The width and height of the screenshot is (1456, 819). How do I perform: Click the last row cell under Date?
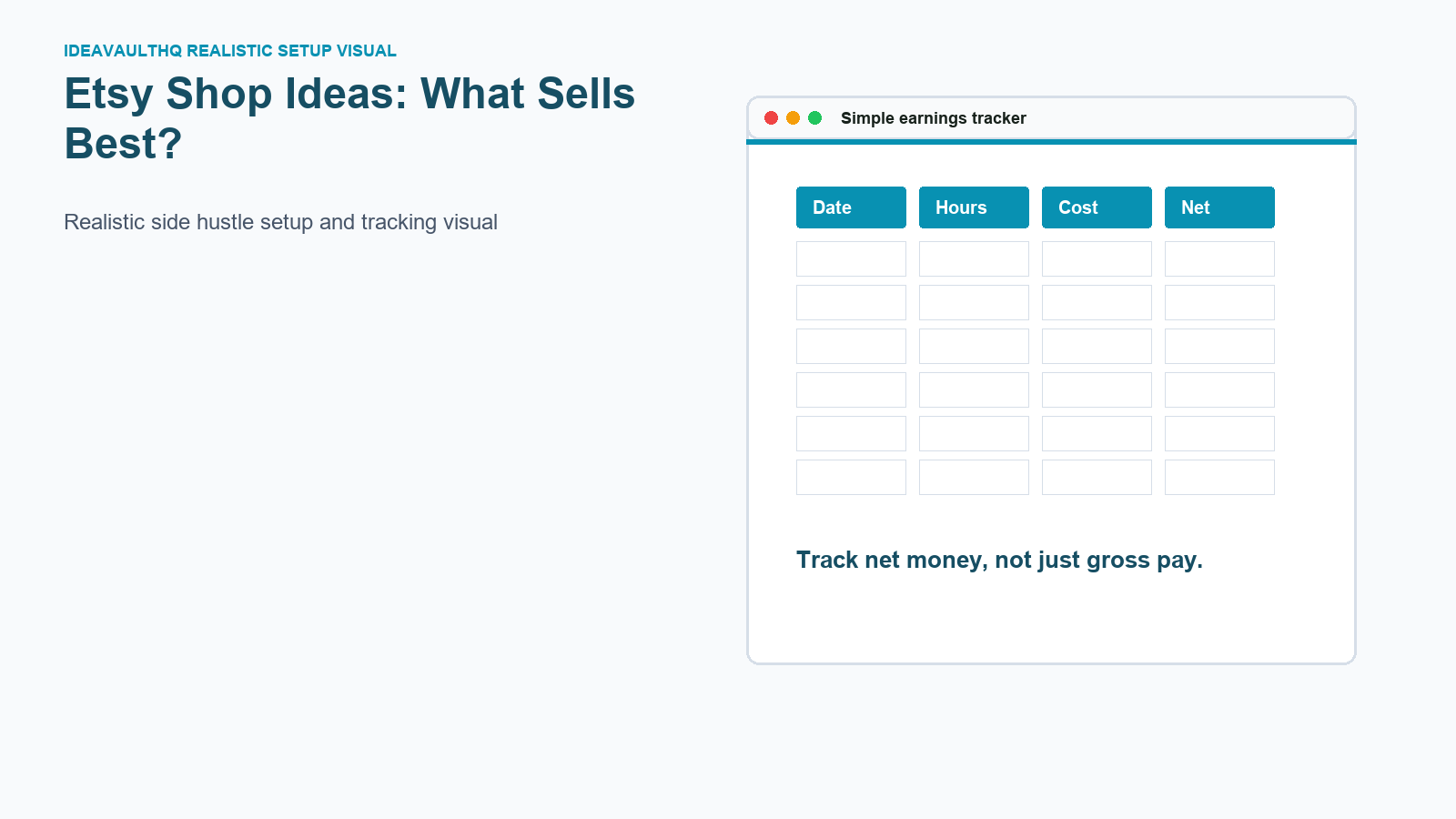coord(851,477)
